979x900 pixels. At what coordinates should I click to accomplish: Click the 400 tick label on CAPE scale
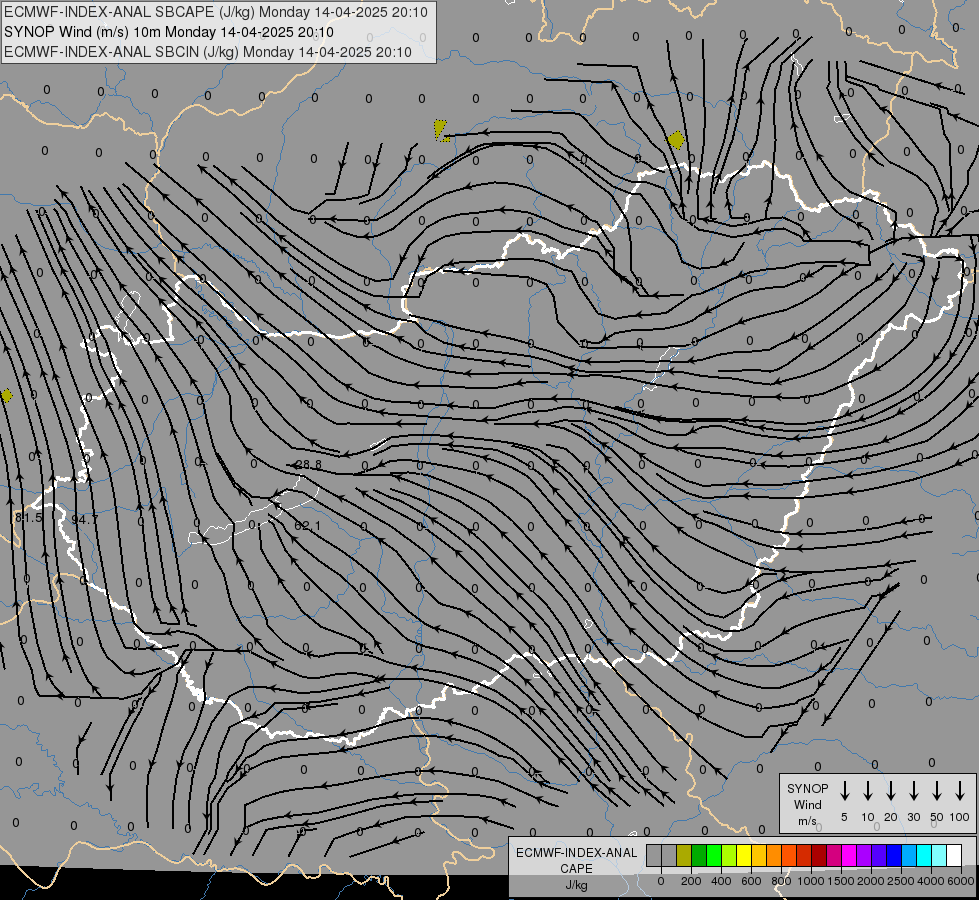point(721,881)
